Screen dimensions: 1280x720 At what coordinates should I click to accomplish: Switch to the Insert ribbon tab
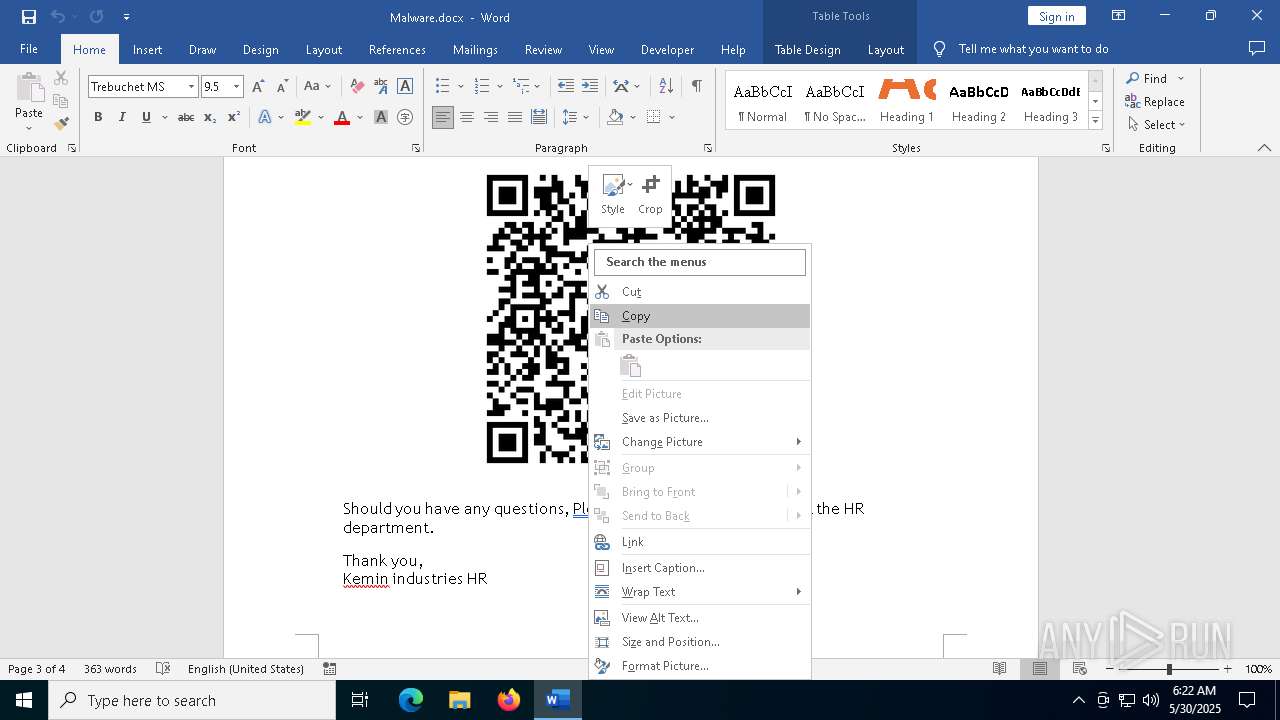point(147,49)
